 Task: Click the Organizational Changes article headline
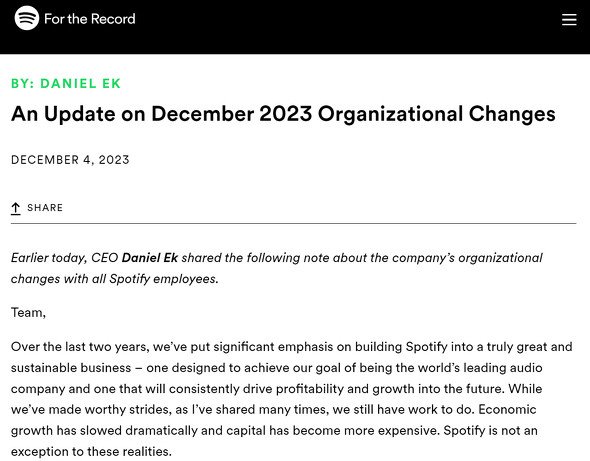click(283, 114)
